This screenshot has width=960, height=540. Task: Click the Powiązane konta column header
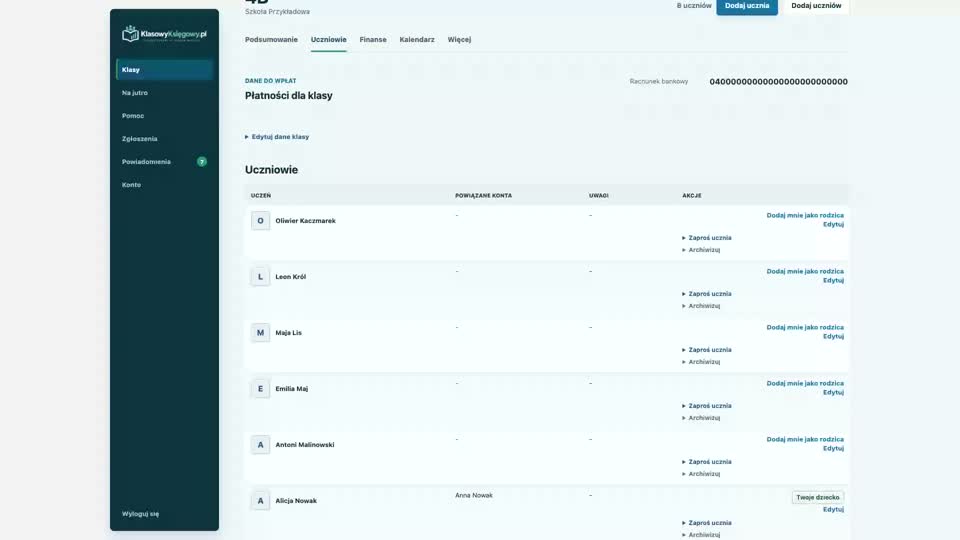(x=483, y=196)
